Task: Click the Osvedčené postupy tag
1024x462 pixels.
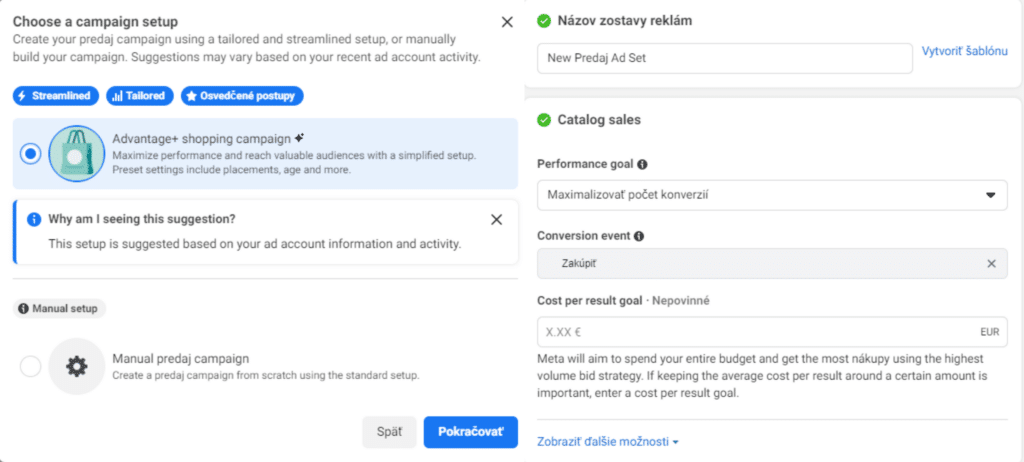Action: click(242, 96)
